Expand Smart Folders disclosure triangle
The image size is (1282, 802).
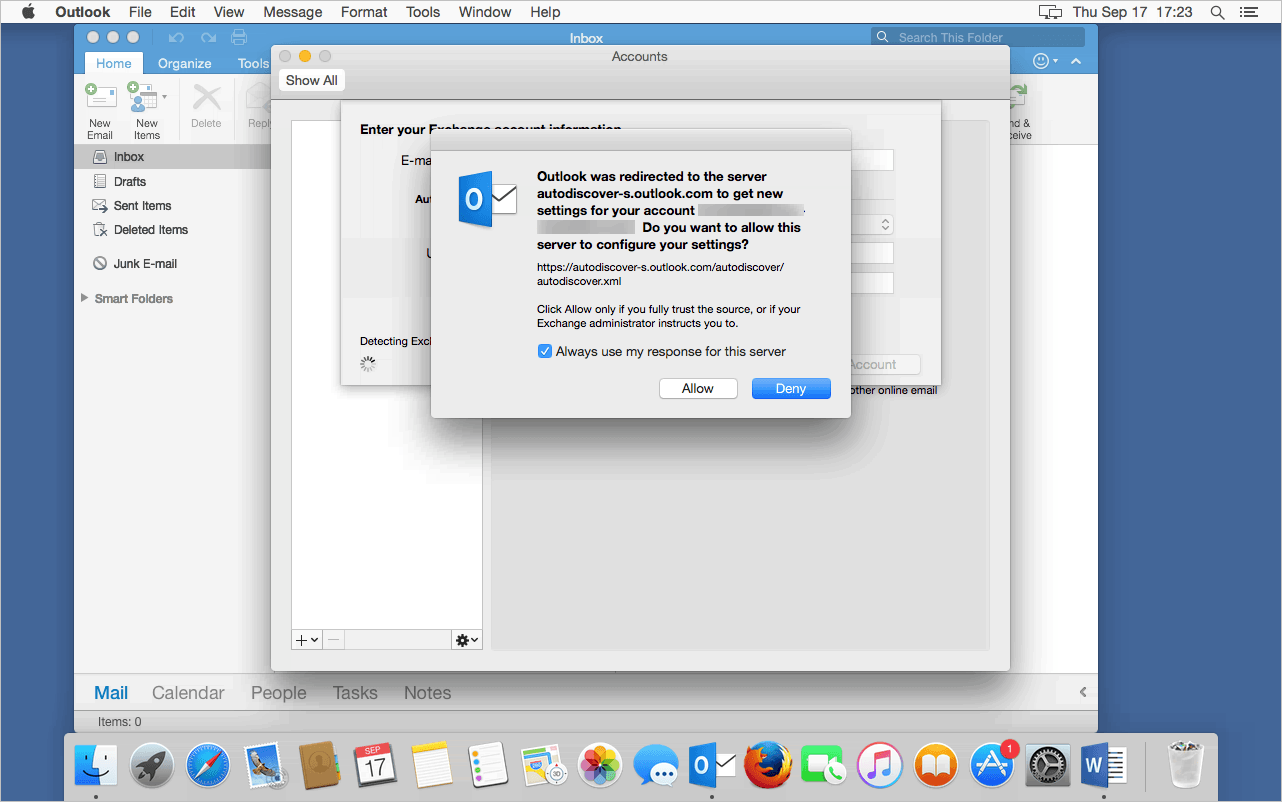84,298
